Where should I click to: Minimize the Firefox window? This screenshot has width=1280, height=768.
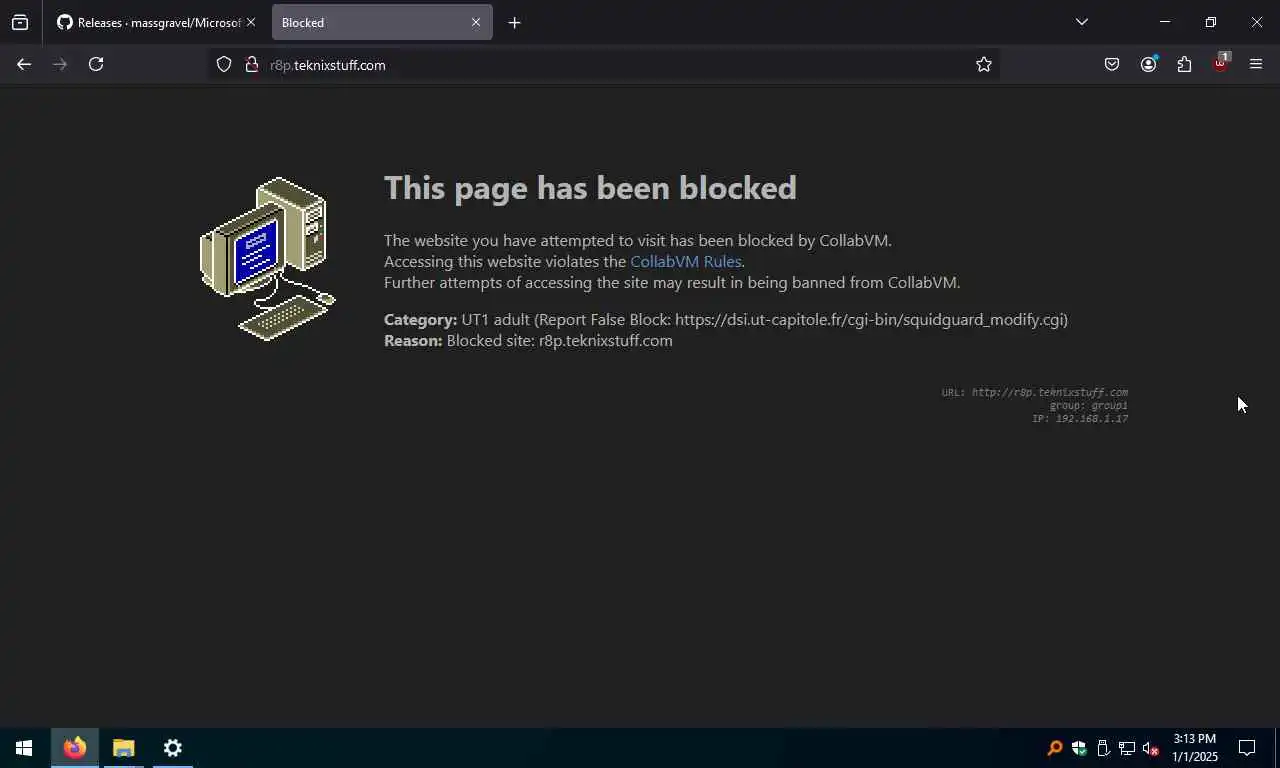pyautogui.click(x=1164, y=22)
